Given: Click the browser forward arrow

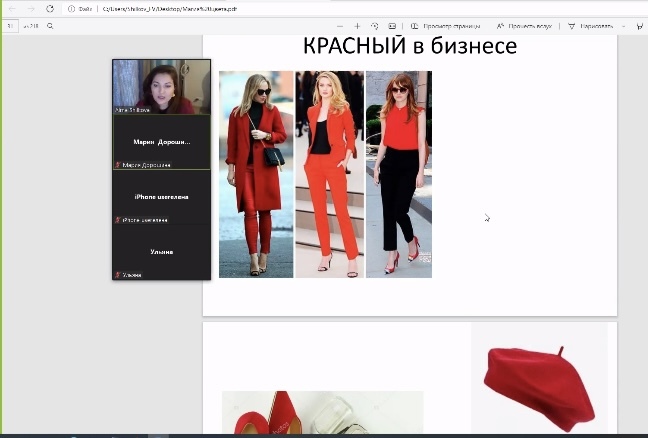Looking at the screenshot, I should 31,9.
